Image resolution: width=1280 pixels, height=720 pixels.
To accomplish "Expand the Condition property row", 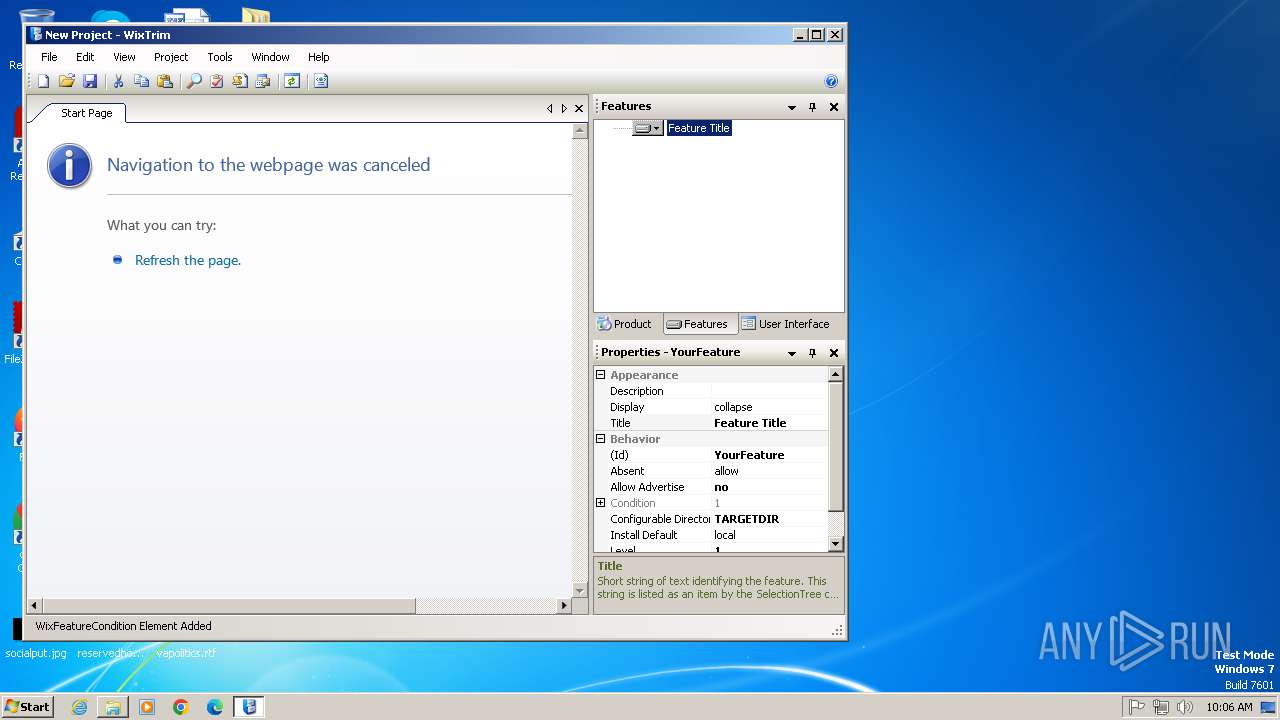I will [601, 503].
